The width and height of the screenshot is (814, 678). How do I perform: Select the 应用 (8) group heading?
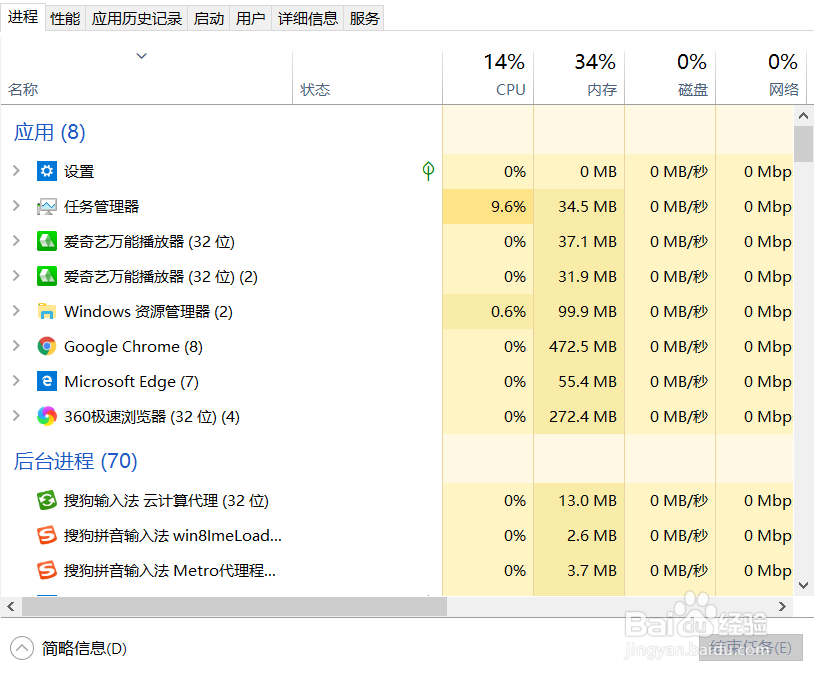coord(49,132)
